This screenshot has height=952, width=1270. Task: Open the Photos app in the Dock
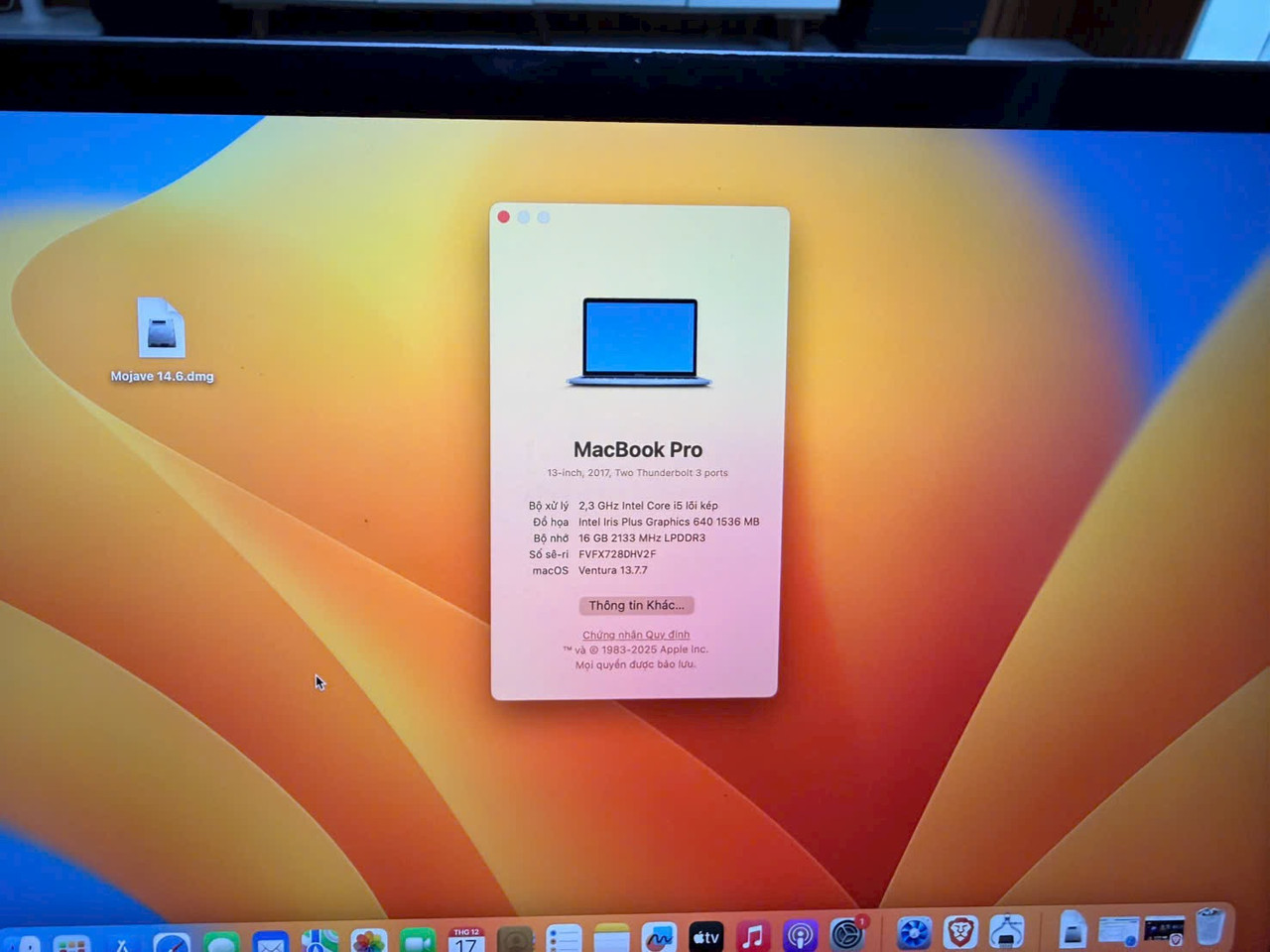click(369, 941)
